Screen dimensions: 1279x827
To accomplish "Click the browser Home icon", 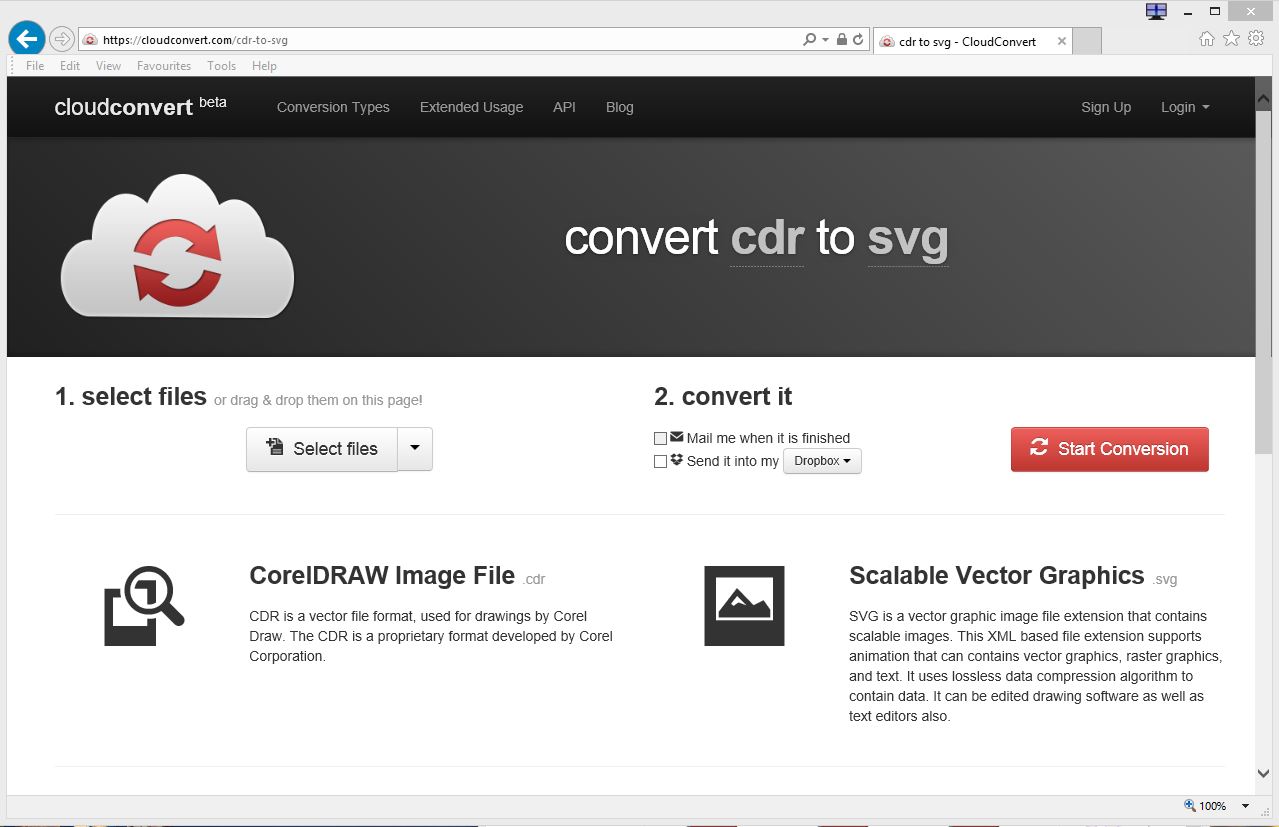I will click(1207, 37).
